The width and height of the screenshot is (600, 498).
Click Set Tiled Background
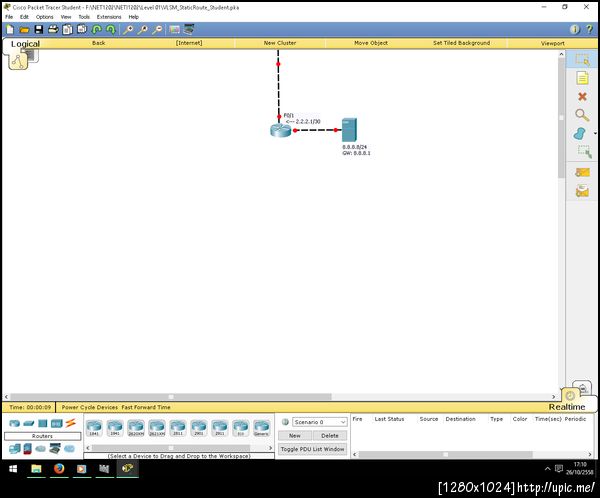click(x=461, y=43)
